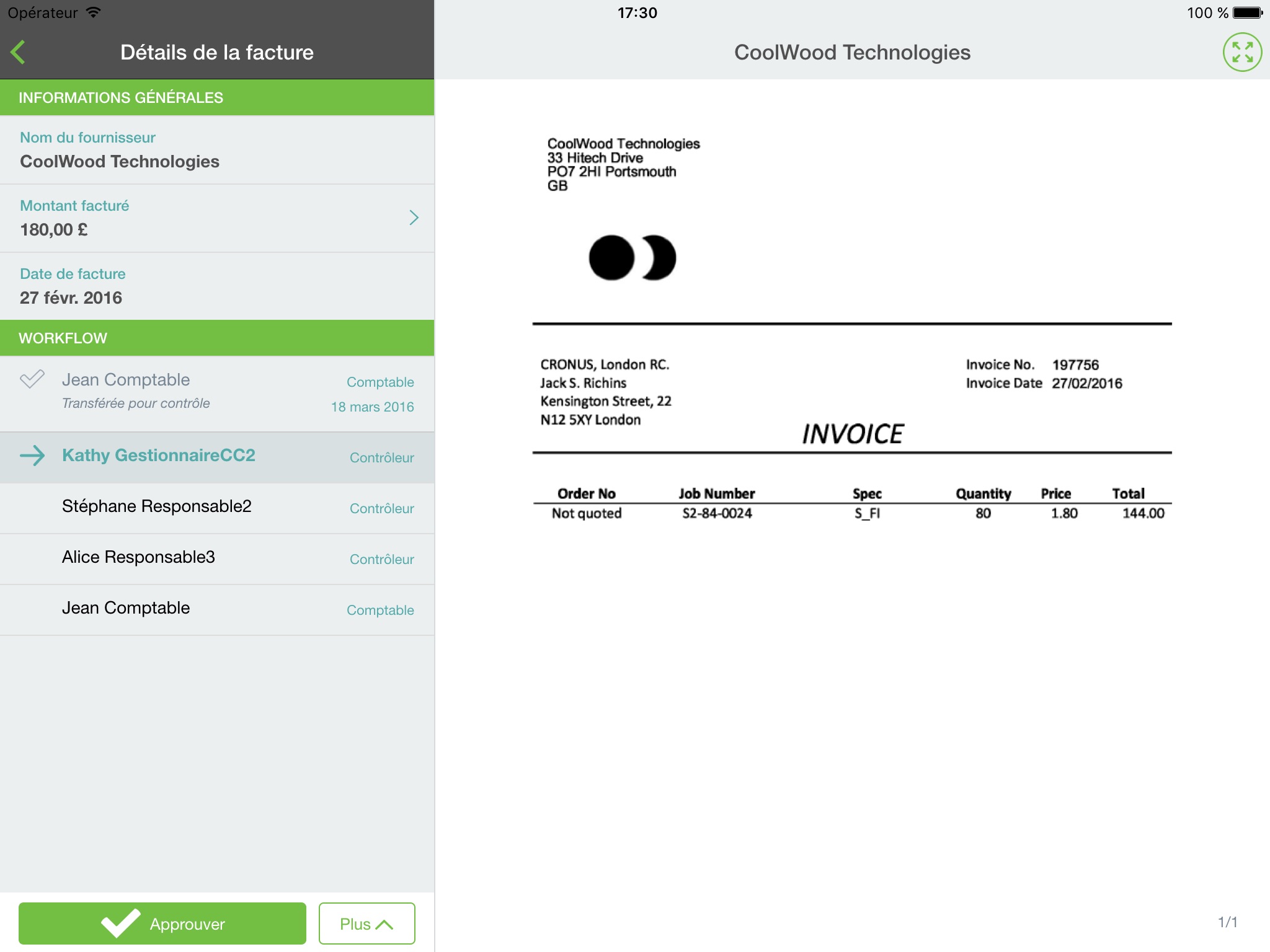Tap the Nom du fournisseur field

[217, 150]
